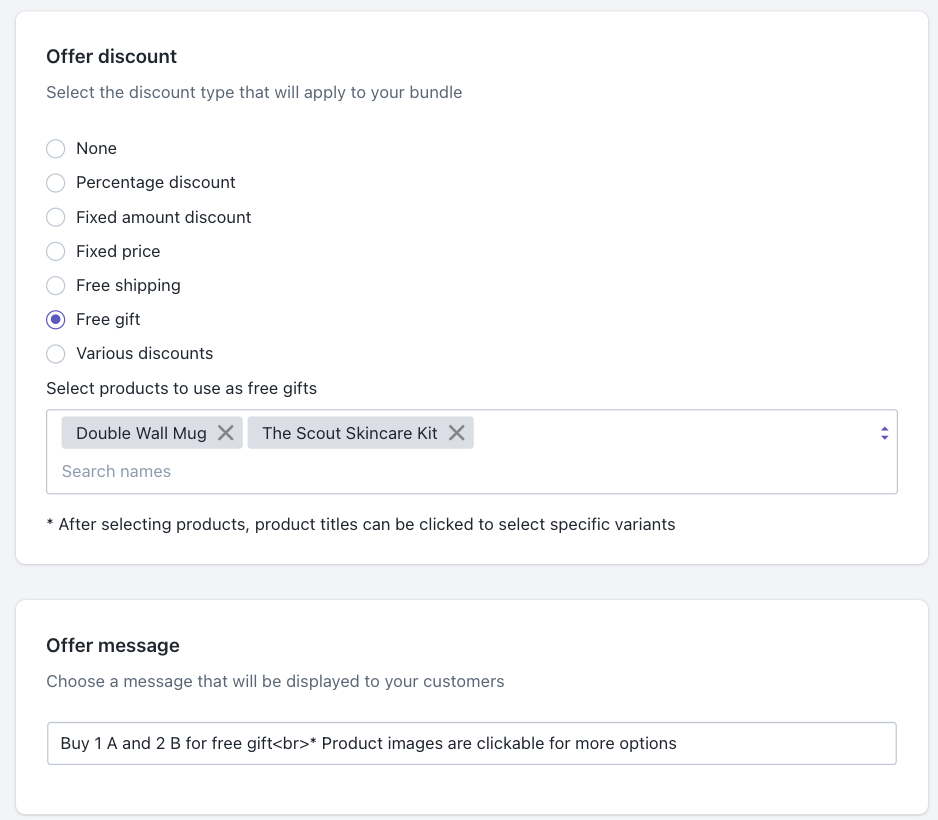Enable the Free shipping discount option

click(56, 286)
